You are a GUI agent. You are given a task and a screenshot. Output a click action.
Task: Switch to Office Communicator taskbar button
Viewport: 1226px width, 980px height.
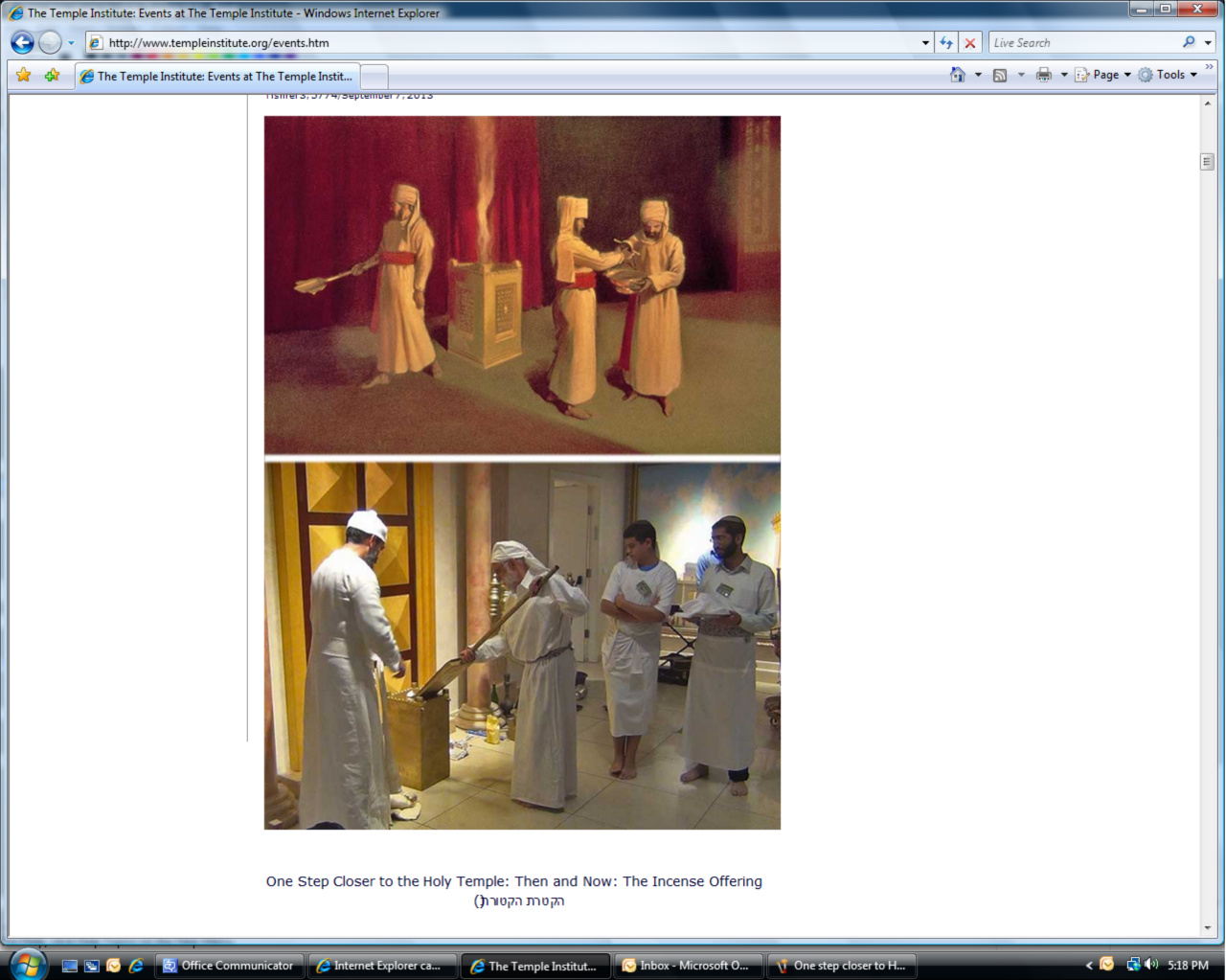[230, 966]
